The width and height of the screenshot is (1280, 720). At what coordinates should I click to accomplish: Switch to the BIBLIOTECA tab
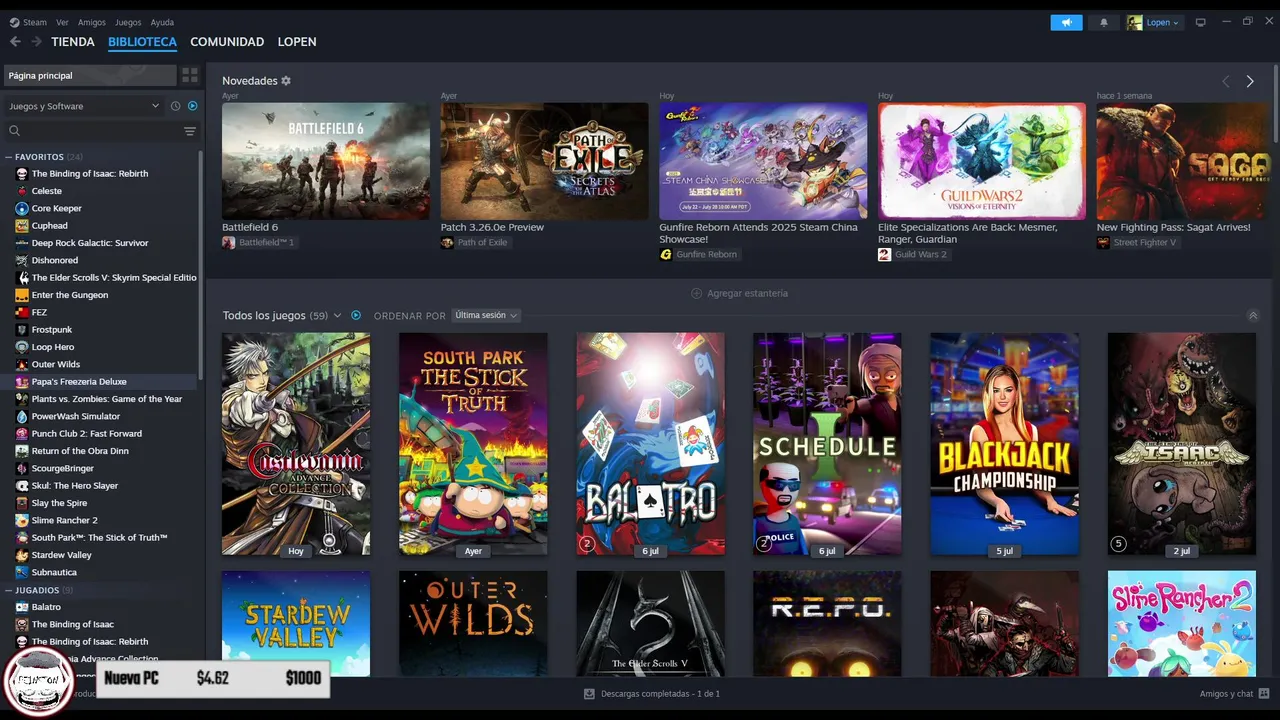(x=142, y=42)
